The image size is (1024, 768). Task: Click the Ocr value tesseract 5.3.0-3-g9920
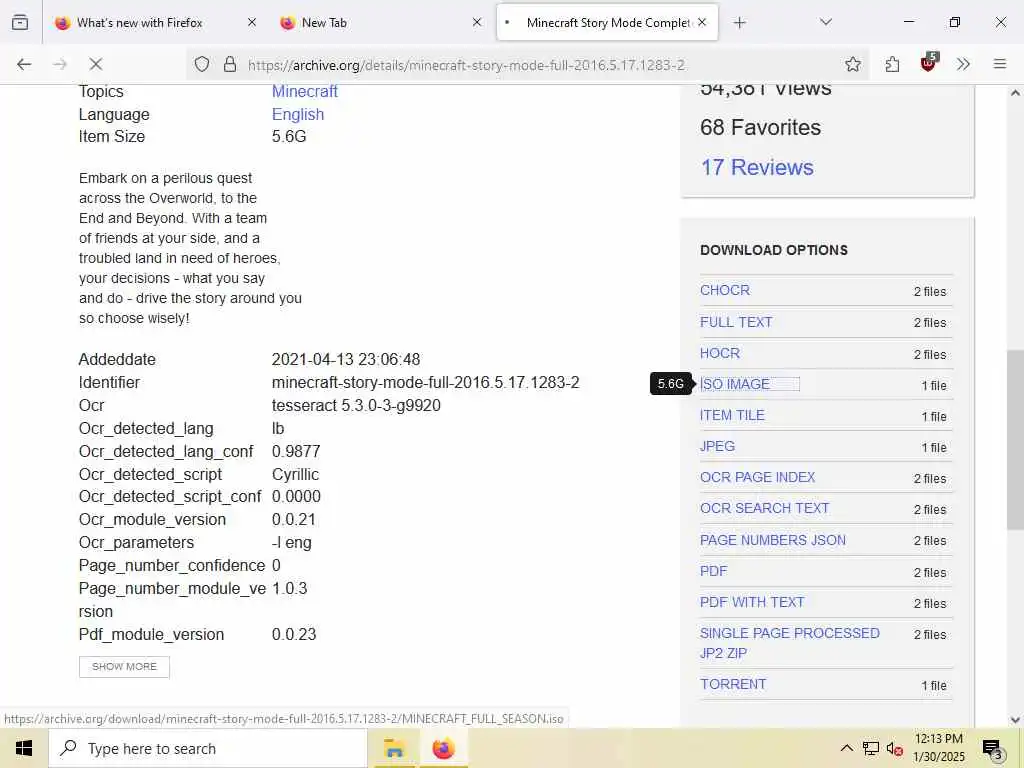pyautogui.click(x=356, y=406)
